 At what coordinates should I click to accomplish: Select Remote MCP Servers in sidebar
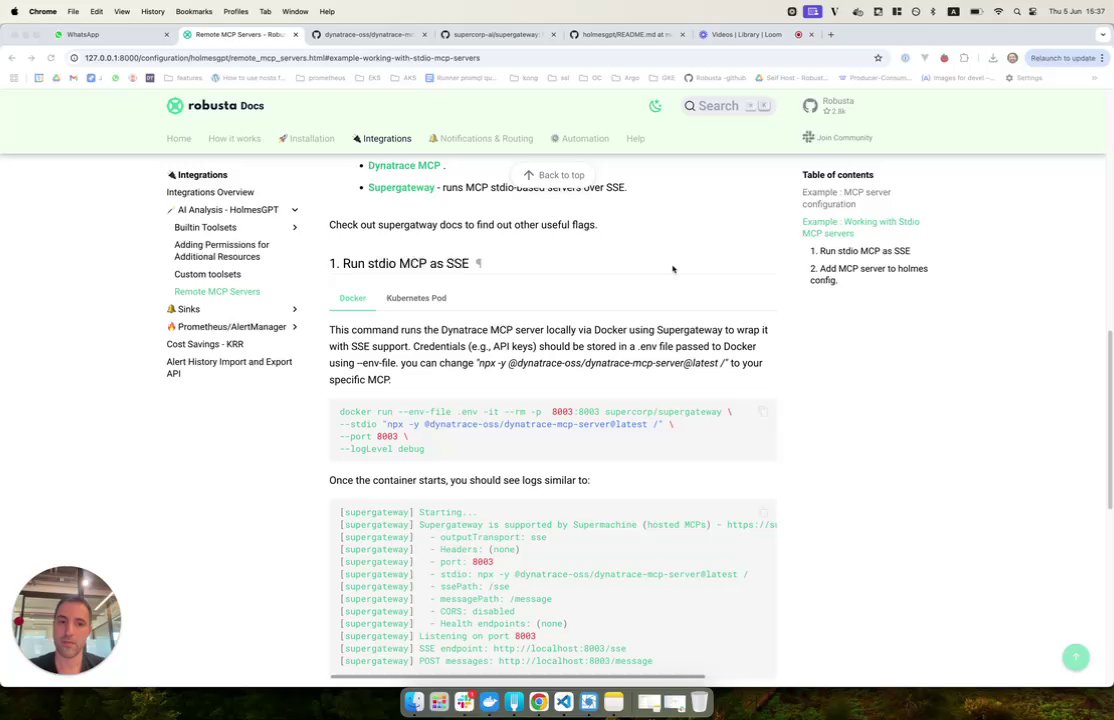(x=217, y=291)
